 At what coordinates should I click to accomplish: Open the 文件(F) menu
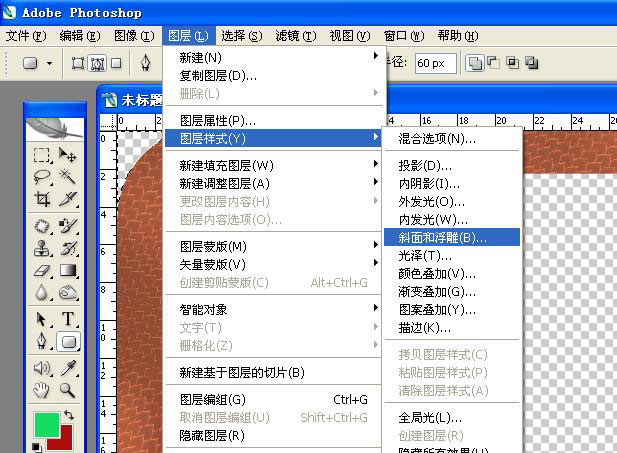(x=26, y=36)
